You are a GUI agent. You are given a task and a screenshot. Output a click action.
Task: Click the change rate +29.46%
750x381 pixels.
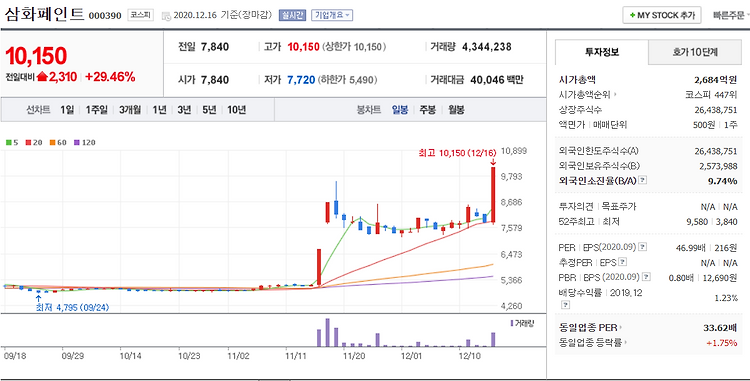(111, 76)
